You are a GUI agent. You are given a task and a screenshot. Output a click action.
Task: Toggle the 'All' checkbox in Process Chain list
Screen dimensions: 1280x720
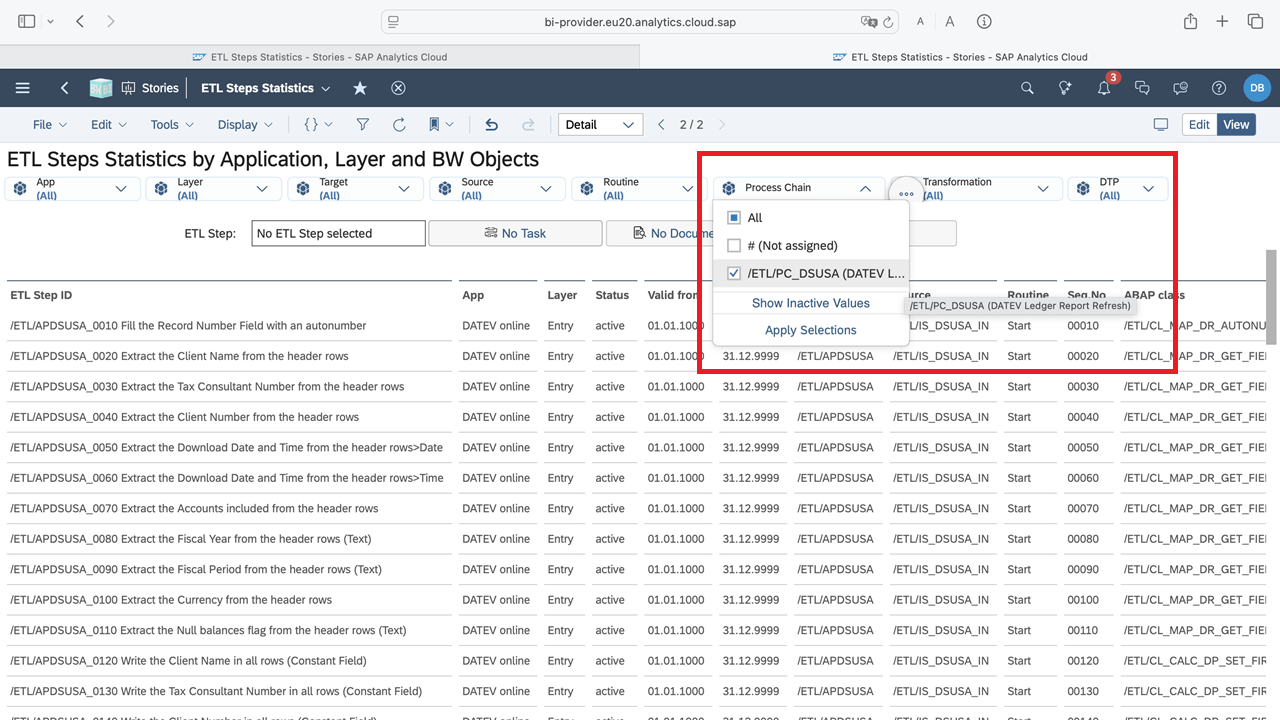point(734,218)
